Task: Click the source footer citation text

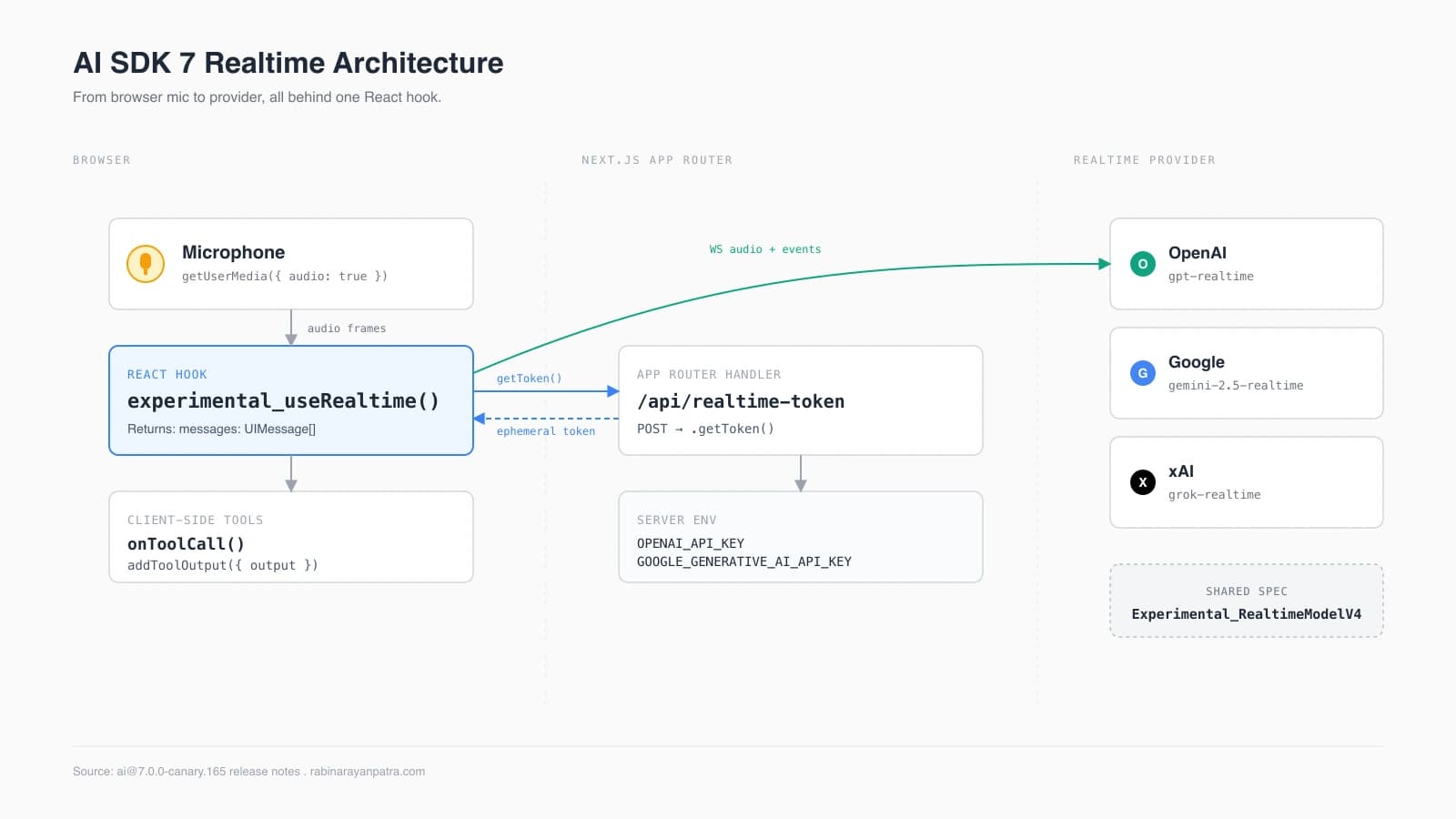Action: (249, 772)
